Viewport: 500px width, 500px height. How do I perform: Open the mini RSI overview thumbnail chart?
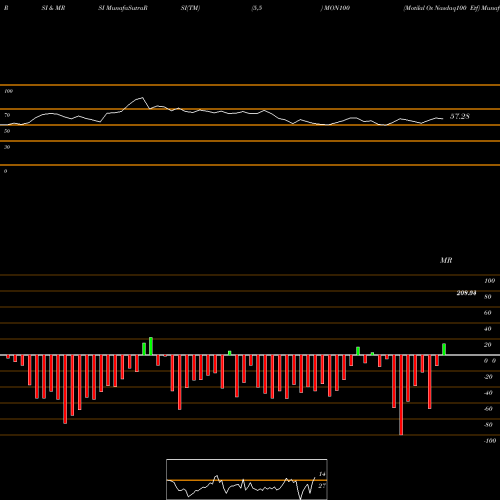[247, 479]
